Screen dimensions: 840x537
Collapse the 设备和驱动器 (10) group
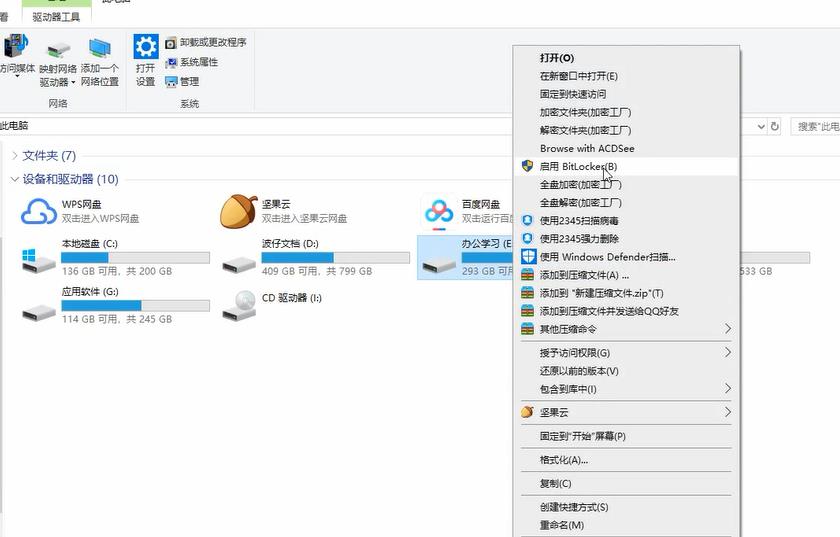tap(15, 179)
